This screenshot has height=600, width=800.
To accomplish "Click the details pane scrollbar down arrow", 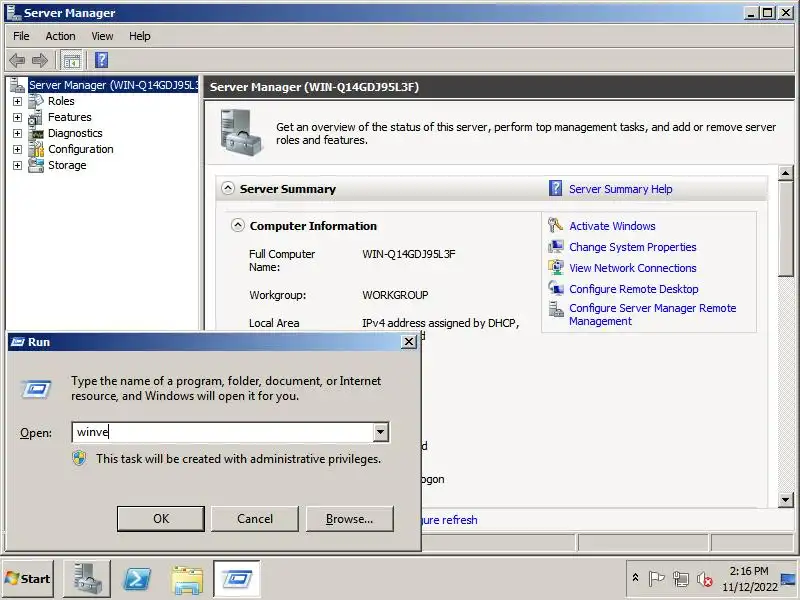I will point(786,499).
